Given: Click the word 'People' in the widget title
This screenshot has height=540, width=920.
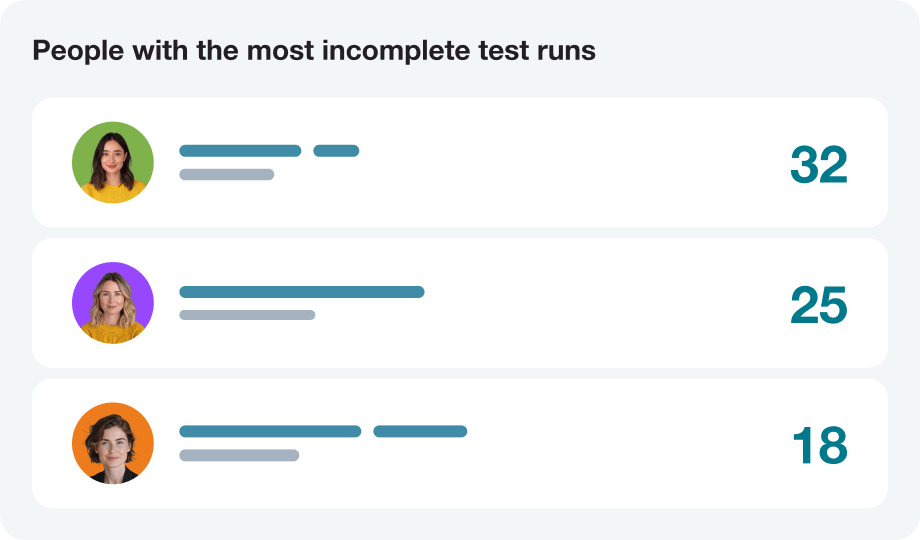Looking at the screenshot, I should (x=68, y=52).
